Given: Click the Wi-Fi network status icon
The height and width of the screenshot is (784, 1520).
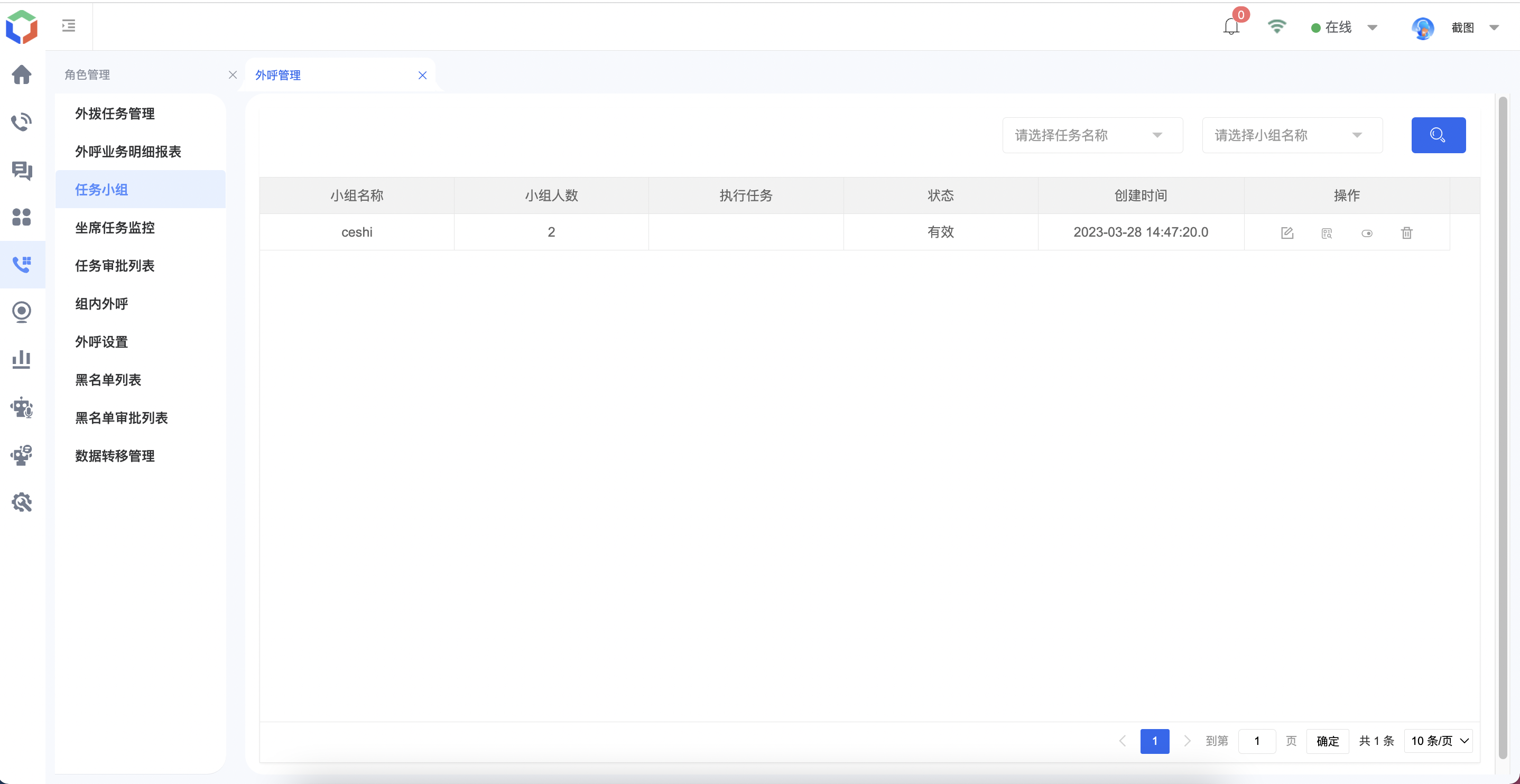Looking at the screenshot, I should click(1277, 26).
